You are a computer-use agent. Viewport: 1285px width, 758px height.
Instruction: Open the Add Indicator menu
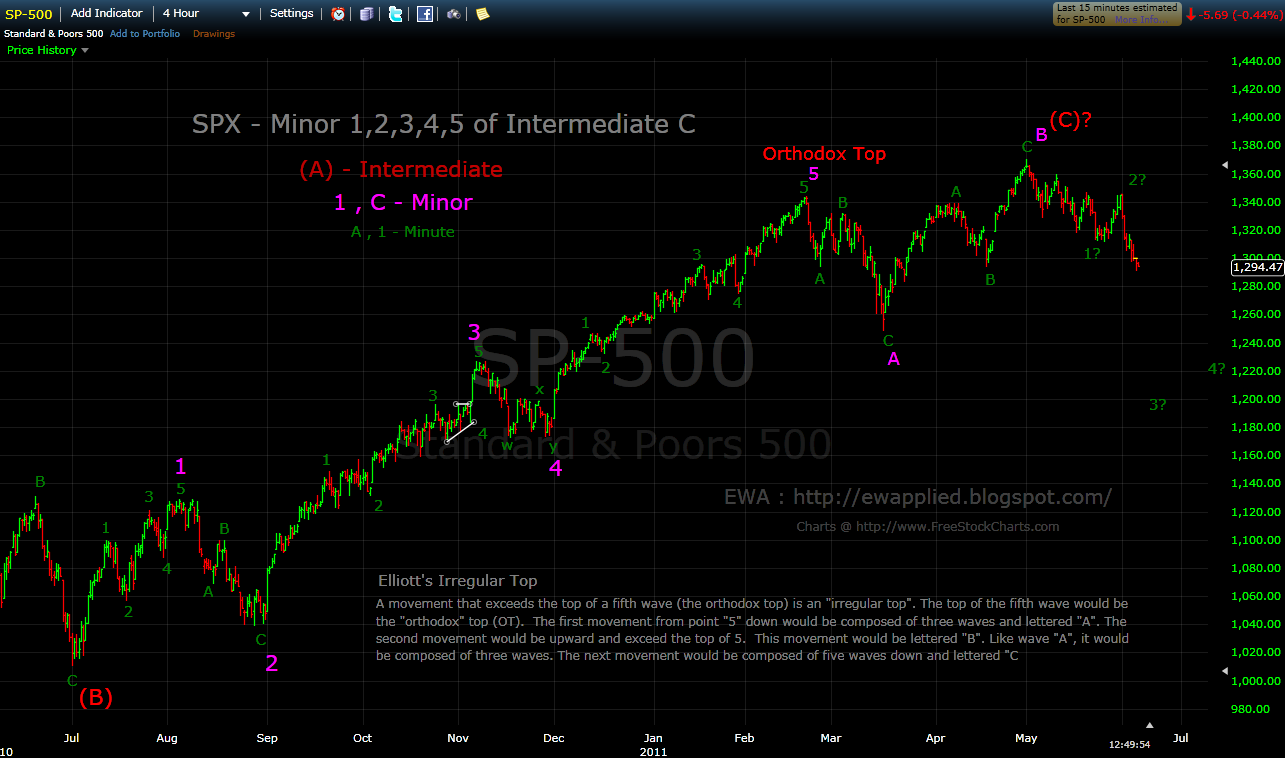[x=106, y=14]
